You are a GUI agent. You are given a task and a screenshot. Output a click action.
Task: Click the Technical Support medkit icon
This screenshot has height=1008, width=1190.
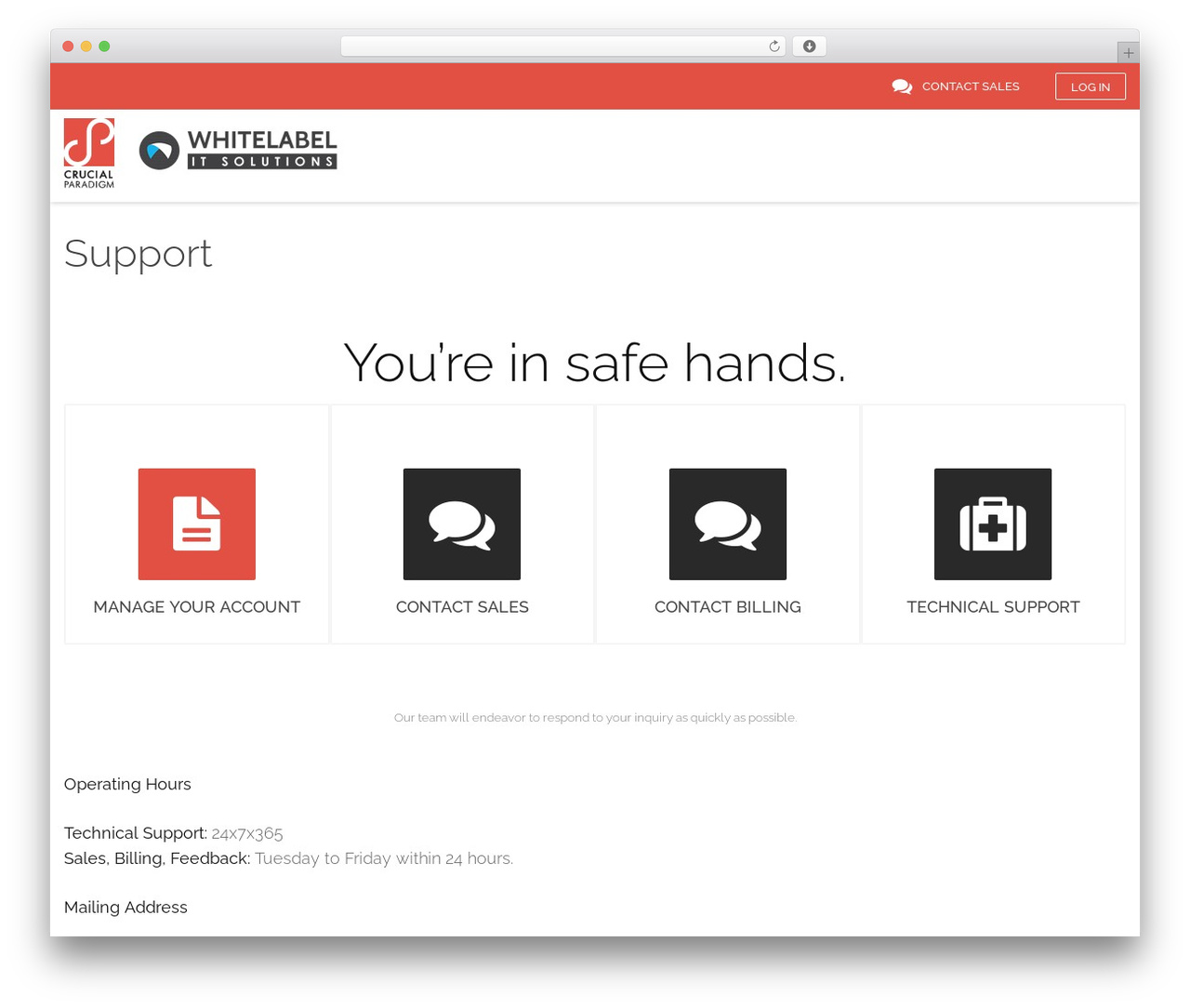993,524
